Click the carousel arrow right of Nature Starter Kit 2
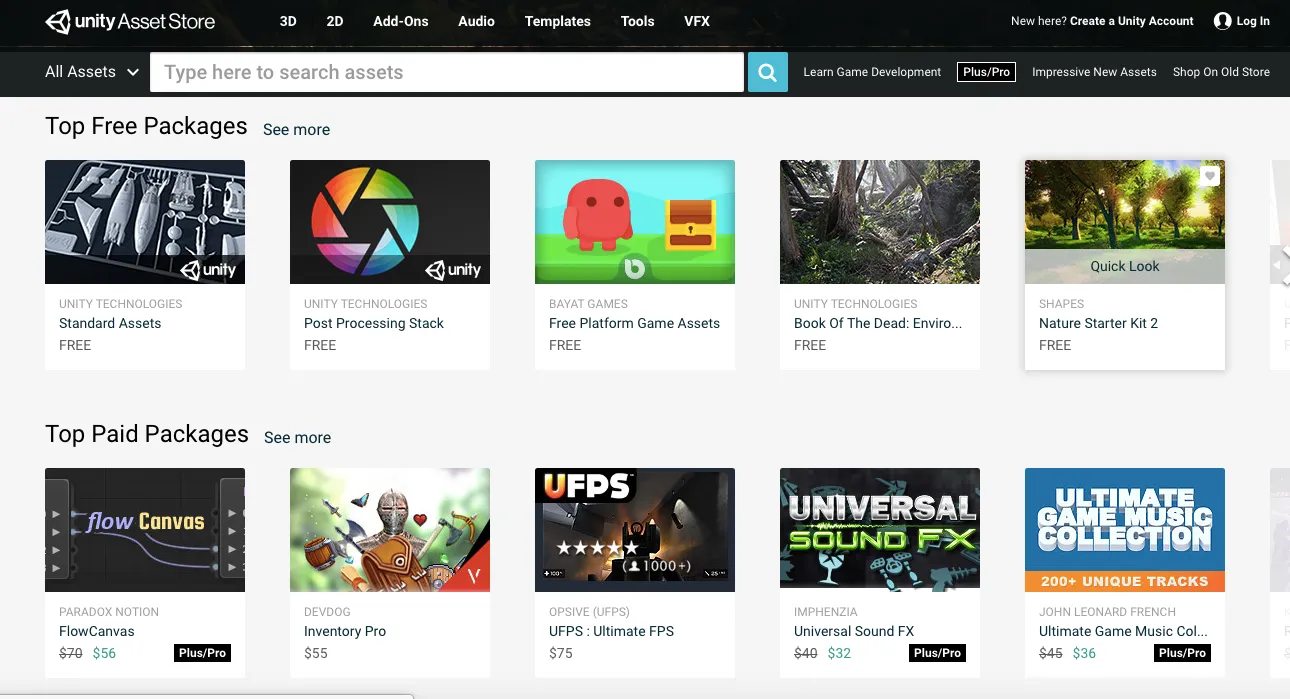This screenshot has width=1290, height=699. 1280,264
